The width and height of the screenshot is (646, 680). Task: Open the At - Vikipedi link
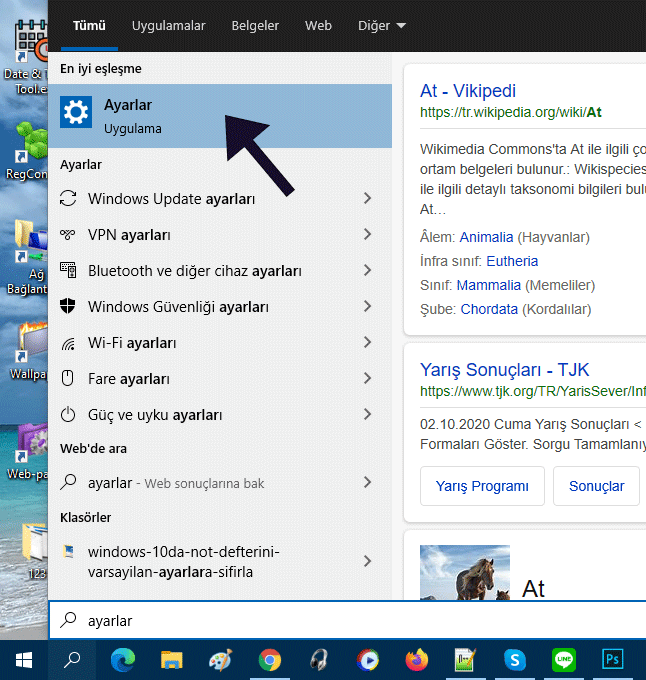tap(468, 91)
